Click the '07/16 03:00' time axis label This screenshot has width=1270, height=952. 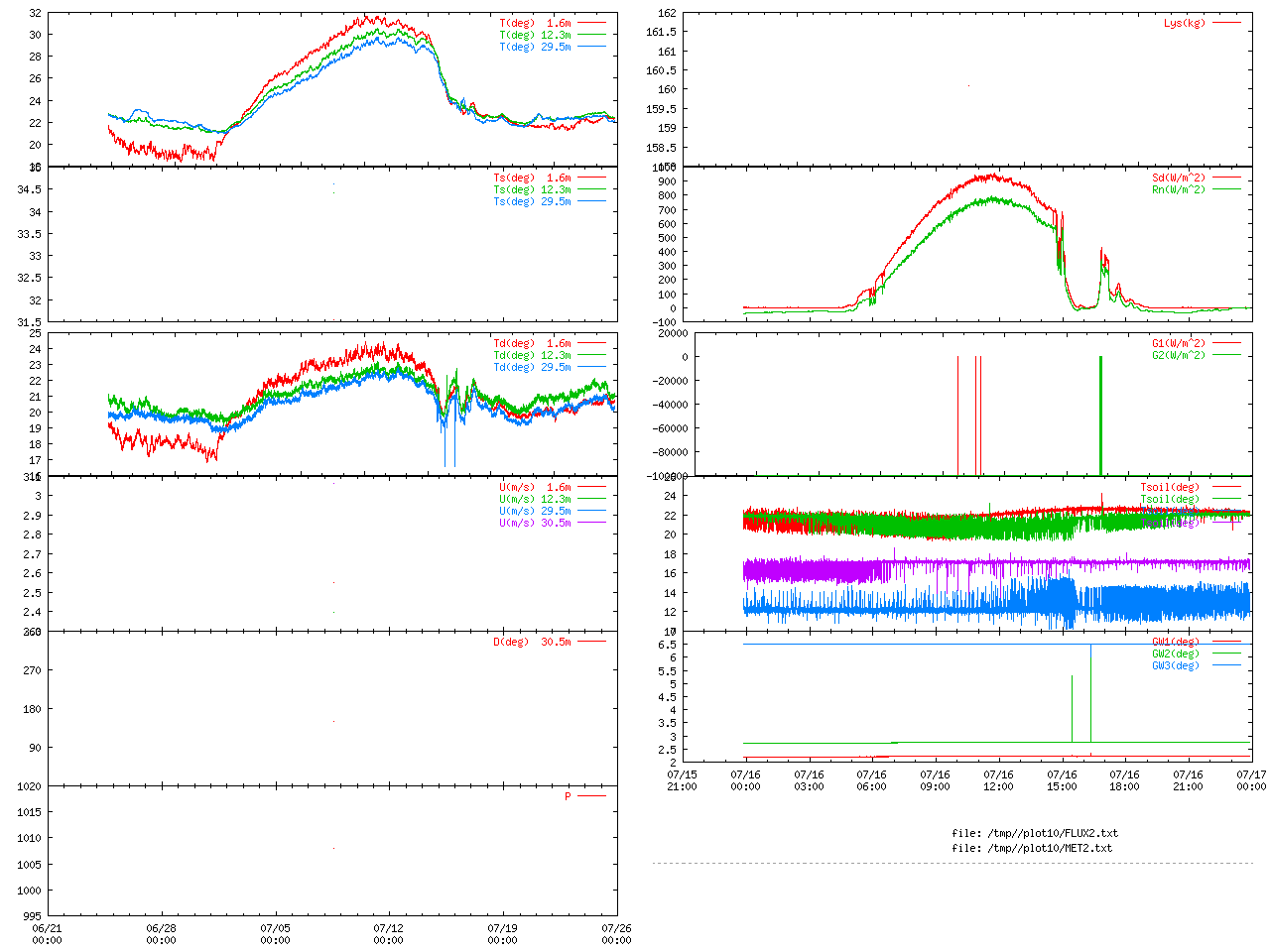pyautogui.click(x=809, y=781)
